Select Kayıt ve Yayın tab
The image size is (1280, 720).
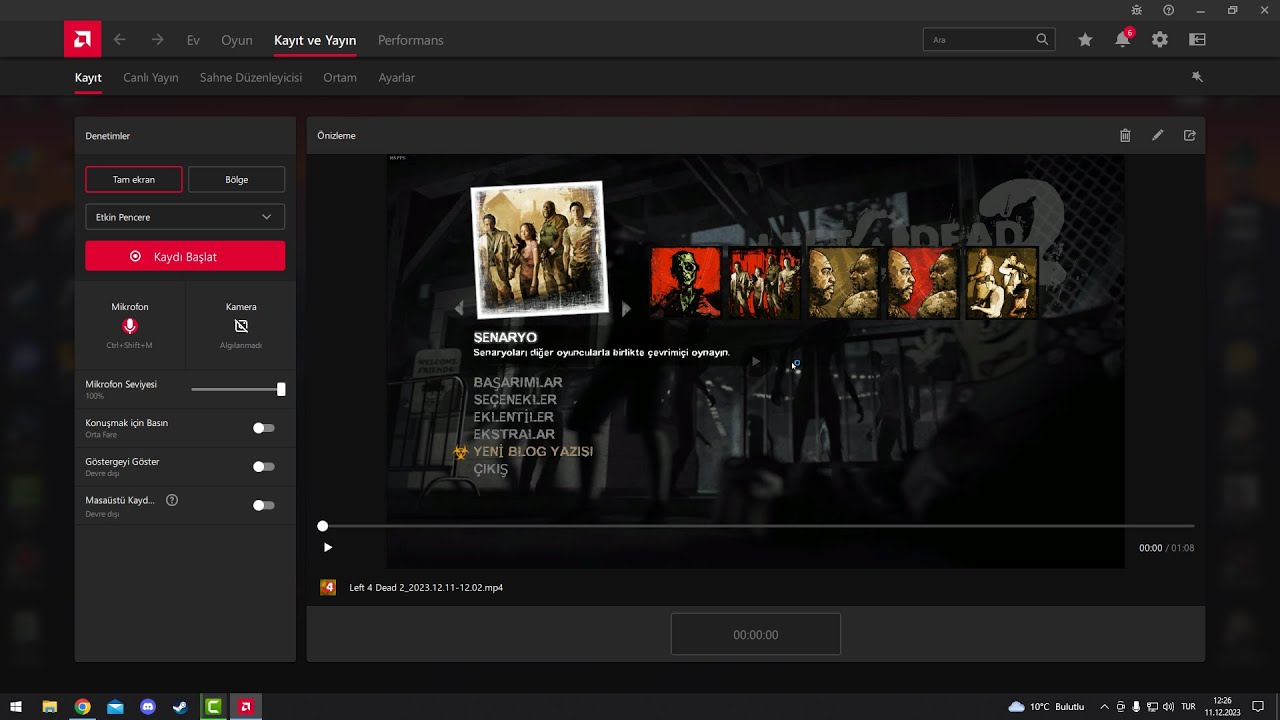click(315, 40)
